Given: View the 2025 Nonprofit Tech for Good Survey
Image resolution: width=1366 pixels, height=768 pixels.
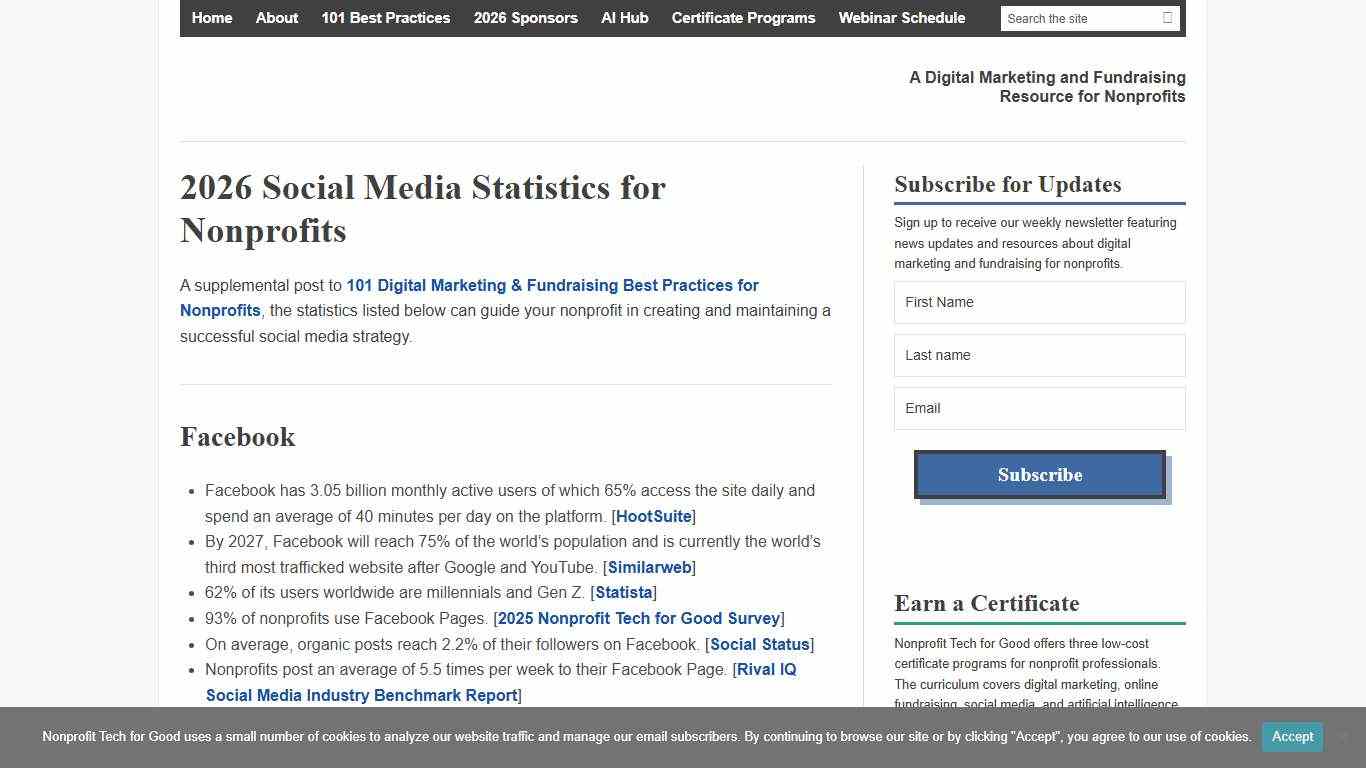Looking at the screenshot, I should point(638,618).
